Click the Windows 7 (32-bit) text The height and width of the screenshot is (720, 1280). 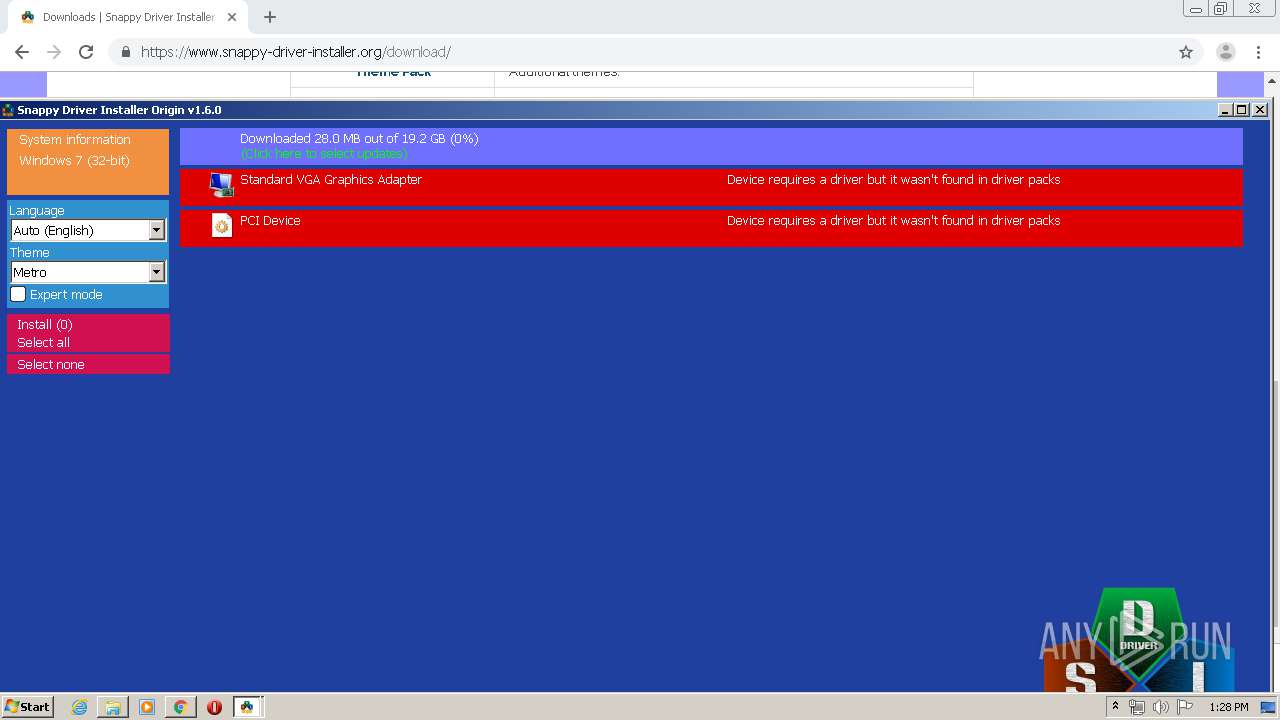coord(74,160)
